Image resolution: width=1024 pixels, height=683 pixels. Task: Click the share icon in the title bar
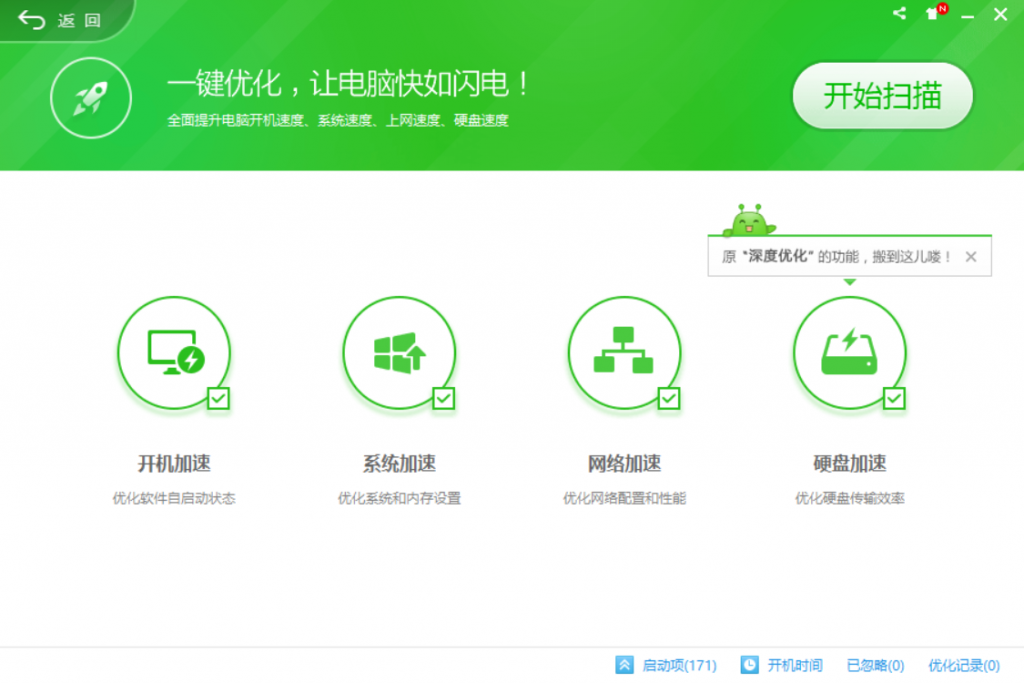point(898,14)
